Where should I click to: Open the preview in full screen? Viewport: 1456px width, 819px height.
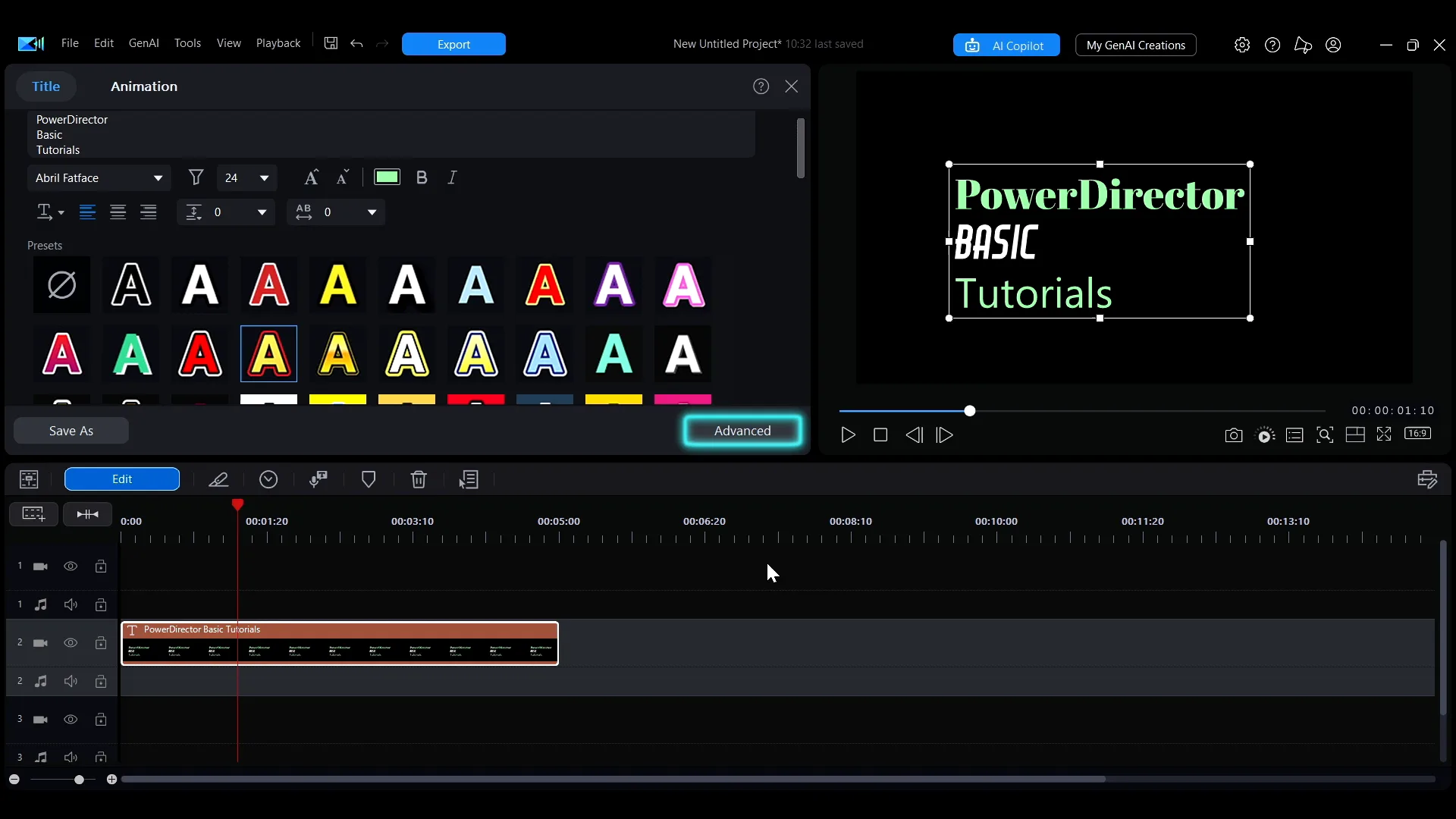pyautogui.click(x=1384, y=434)
